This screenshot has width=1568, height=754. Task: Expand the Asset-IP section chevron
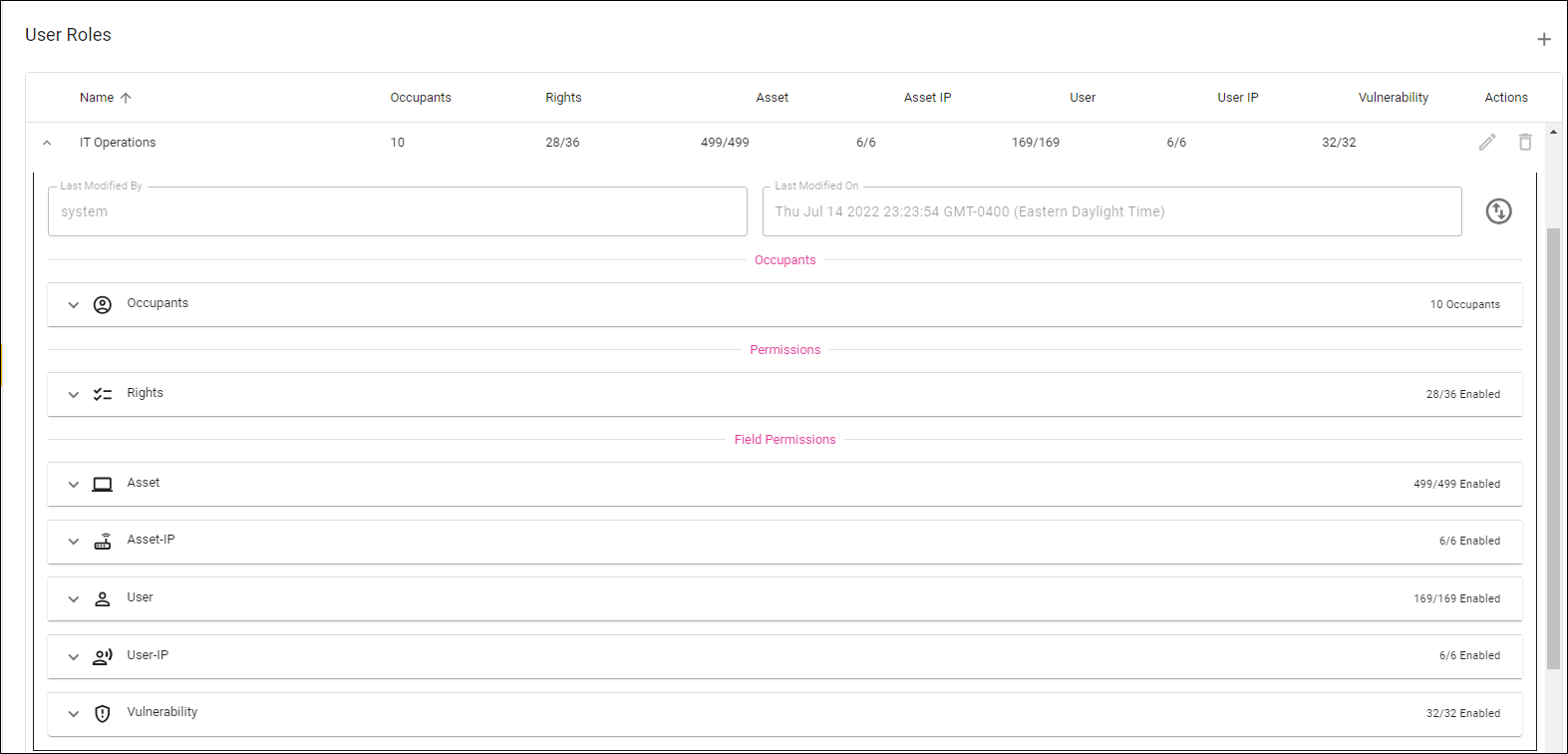point(74,542)
